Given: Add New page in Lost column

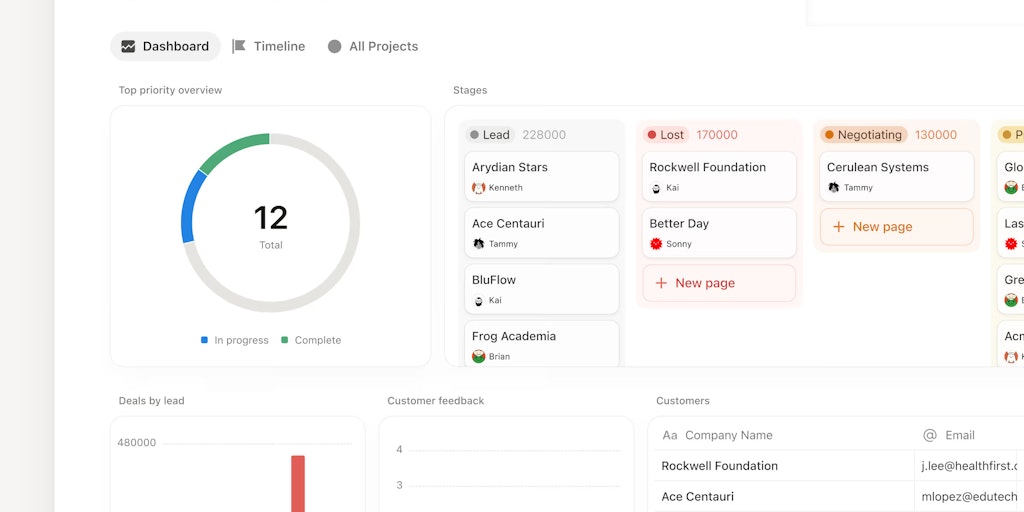Looking at the screenshot, I should [719, 283].
